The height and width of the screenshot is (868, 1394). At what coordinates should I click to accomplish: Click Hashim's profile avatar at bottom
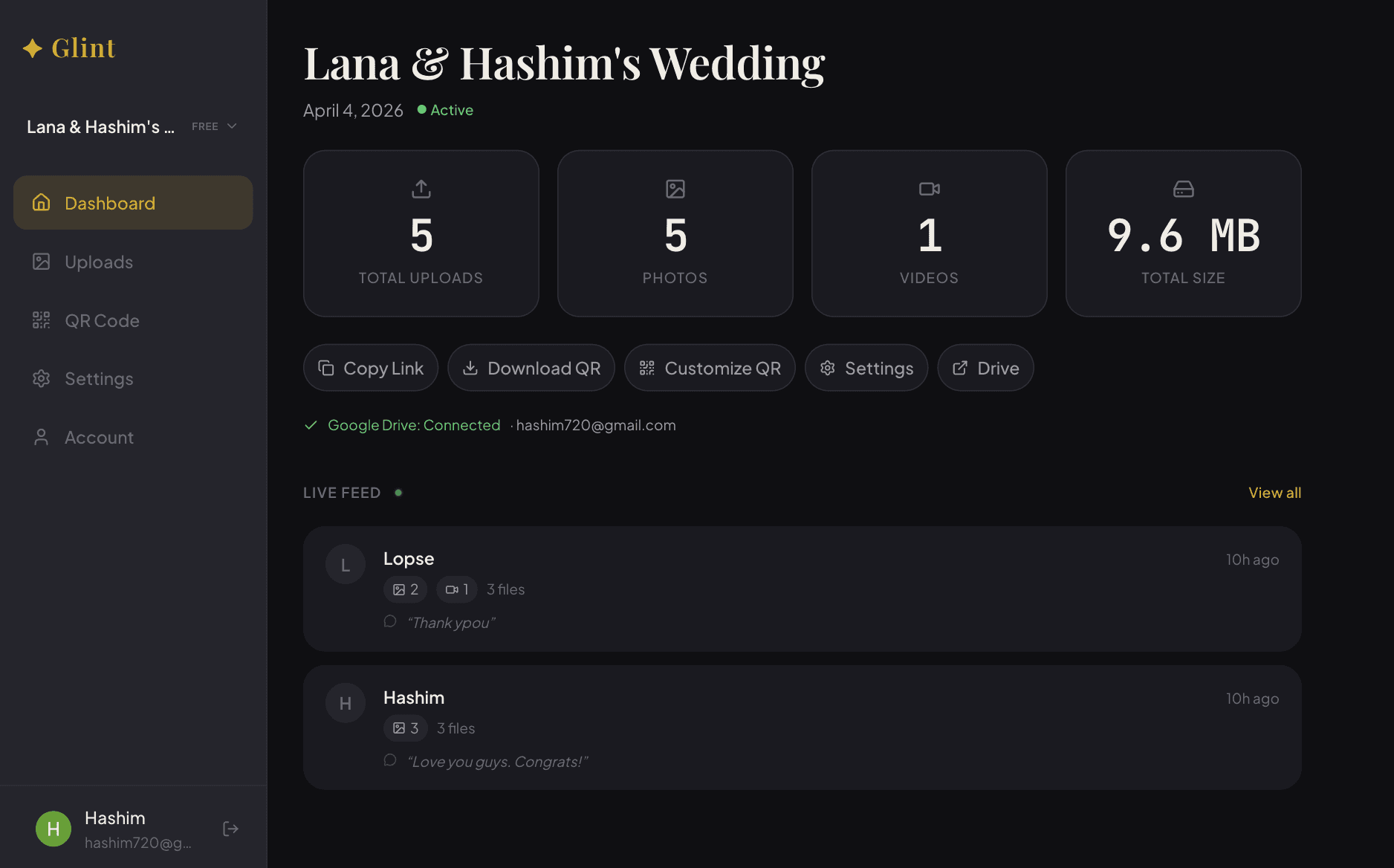(x=53, y=828)
